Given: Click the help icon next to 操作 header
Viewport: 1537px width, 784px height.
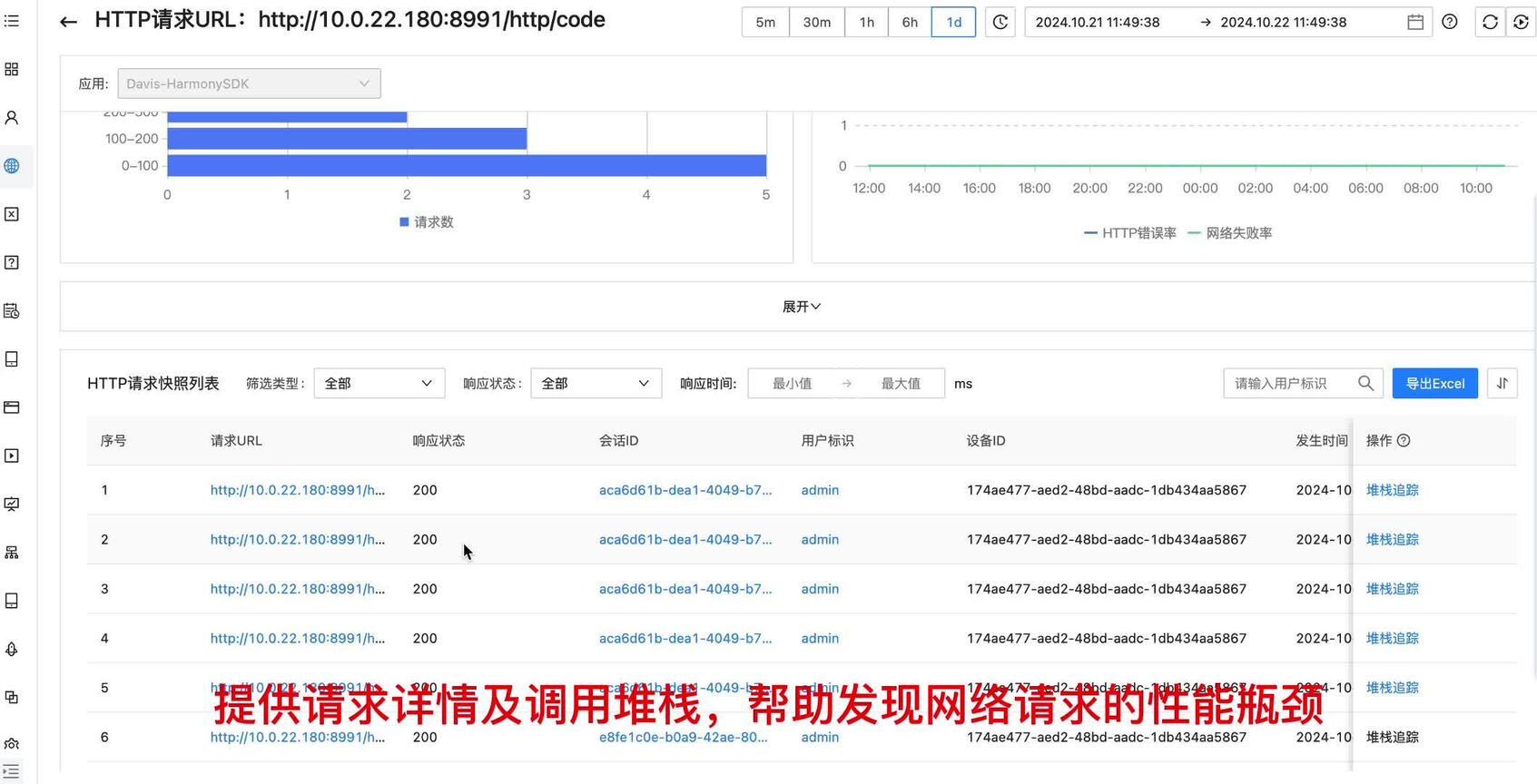Looking at the screenshot, I should pyautogui.click(x=1404, y=440).
